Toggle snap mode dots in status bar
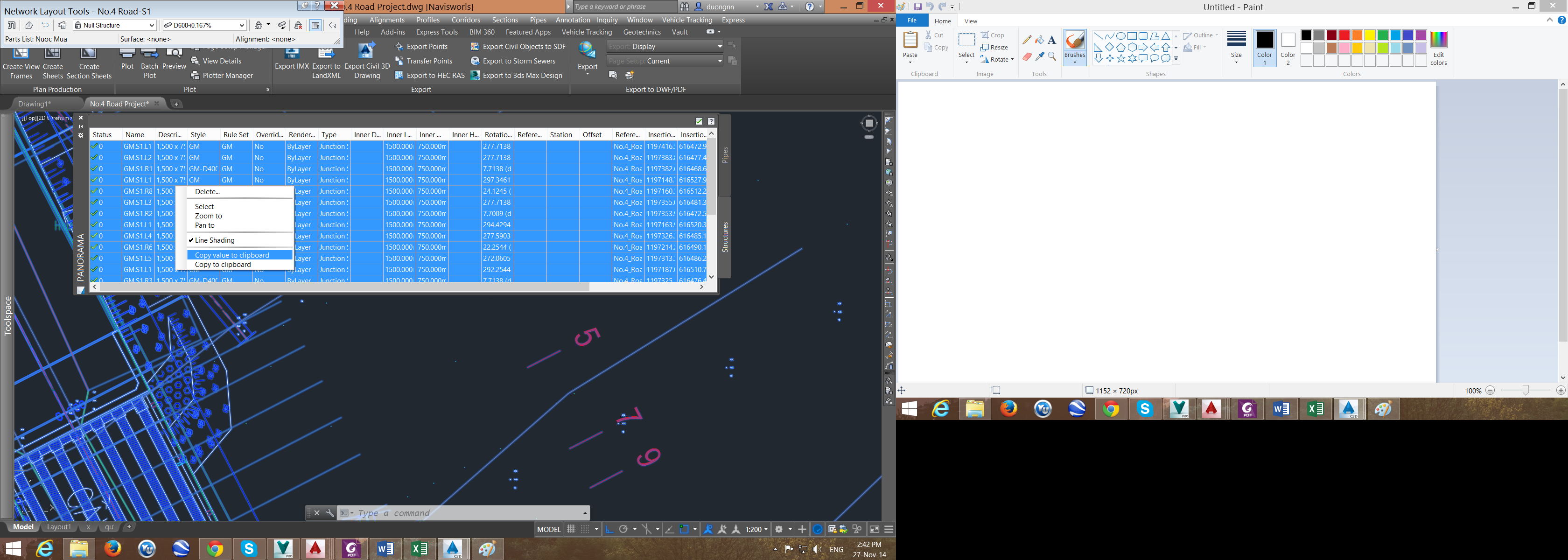1568x560 pixels. [x=584, y=529]
